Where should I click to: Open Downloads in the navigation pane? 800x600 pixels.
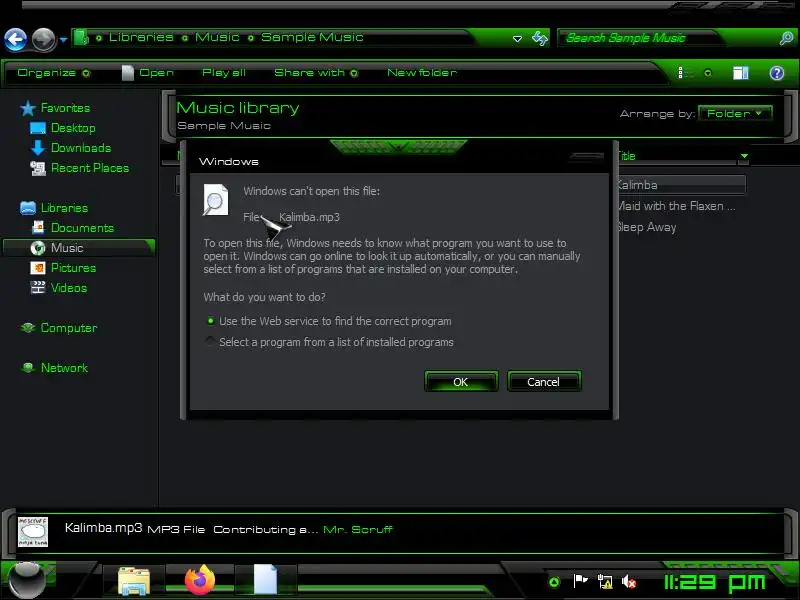coord(81,148)
